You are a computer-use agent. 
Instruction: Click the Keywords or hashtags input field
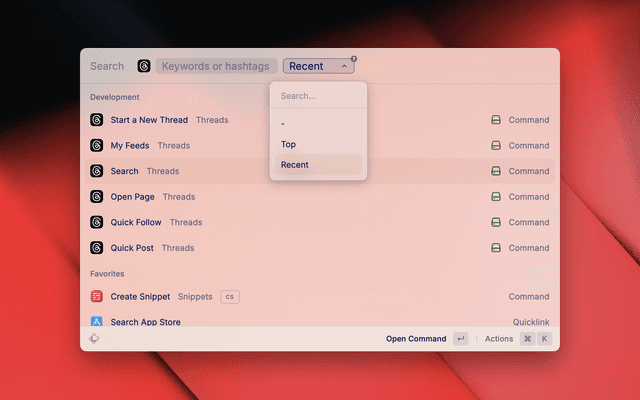[216, 66]
